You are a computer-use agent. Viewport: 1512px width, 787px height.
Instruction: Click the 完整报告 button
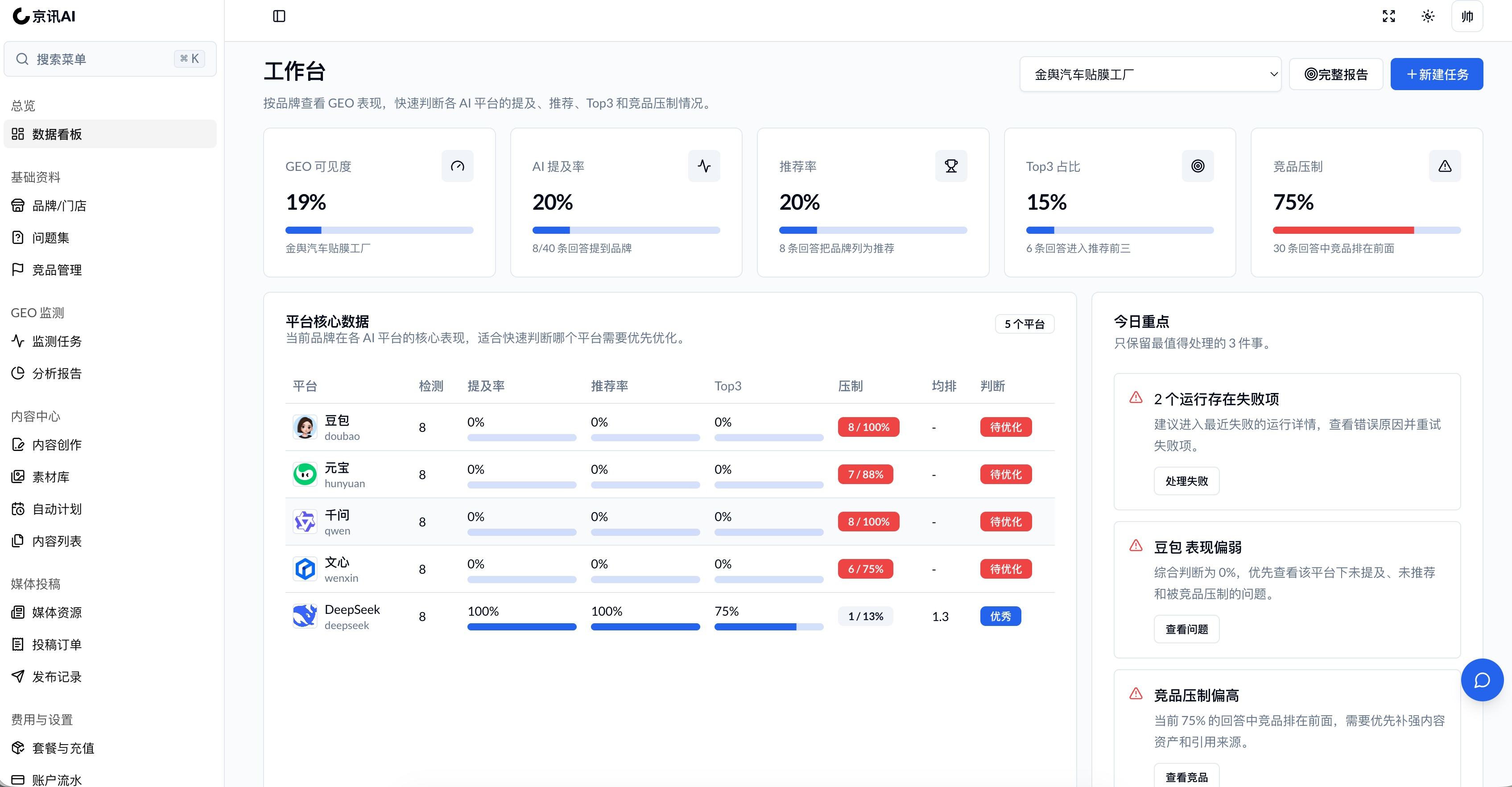(x=1336, y=74)
